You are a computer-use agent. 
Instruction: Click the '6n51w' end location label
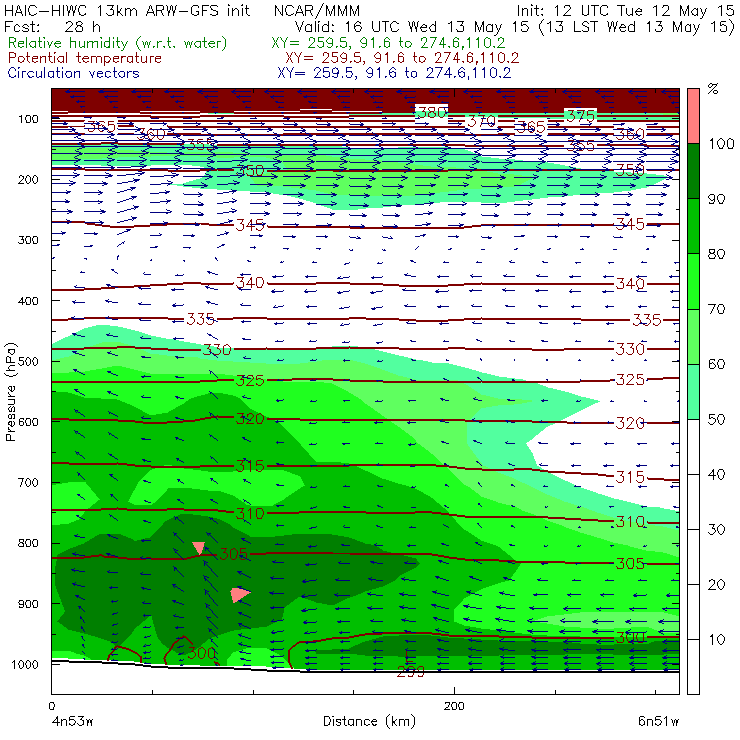click(659, 722)
